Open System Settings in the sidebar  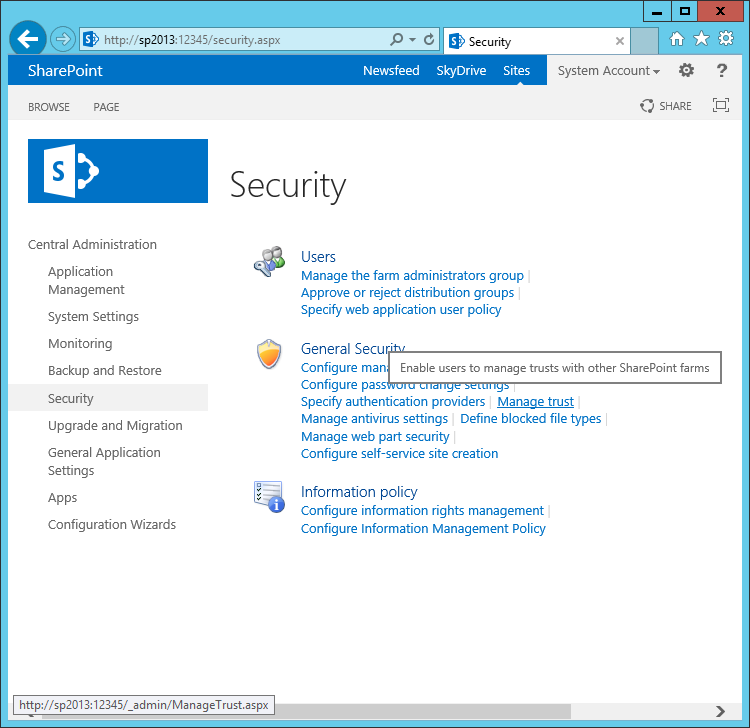(93, 317)
